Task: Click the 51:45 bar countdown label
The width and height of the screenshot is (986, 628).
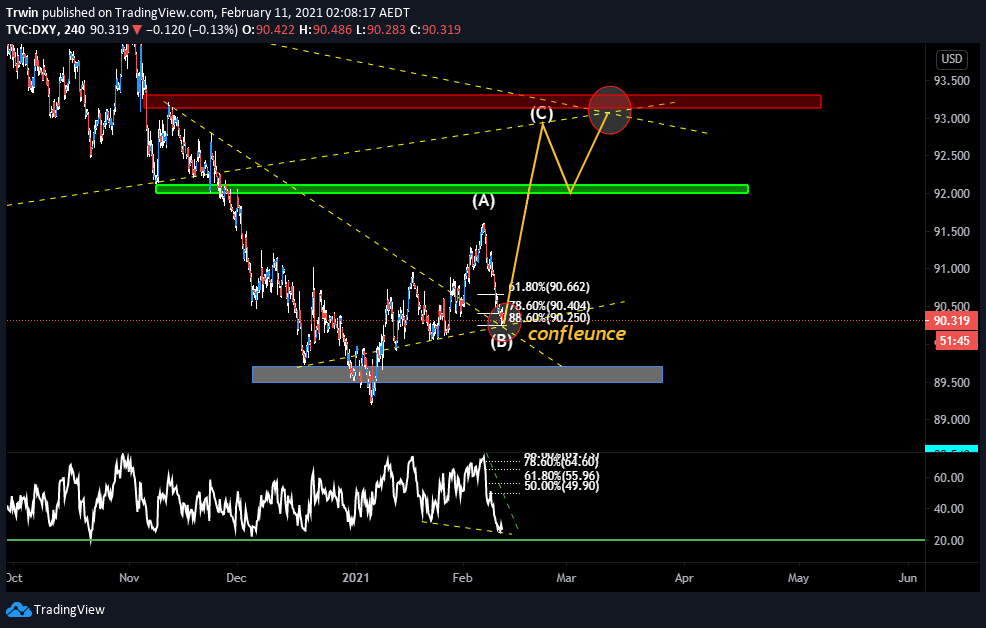Action: pyautogui.click(x=954, y=341)
